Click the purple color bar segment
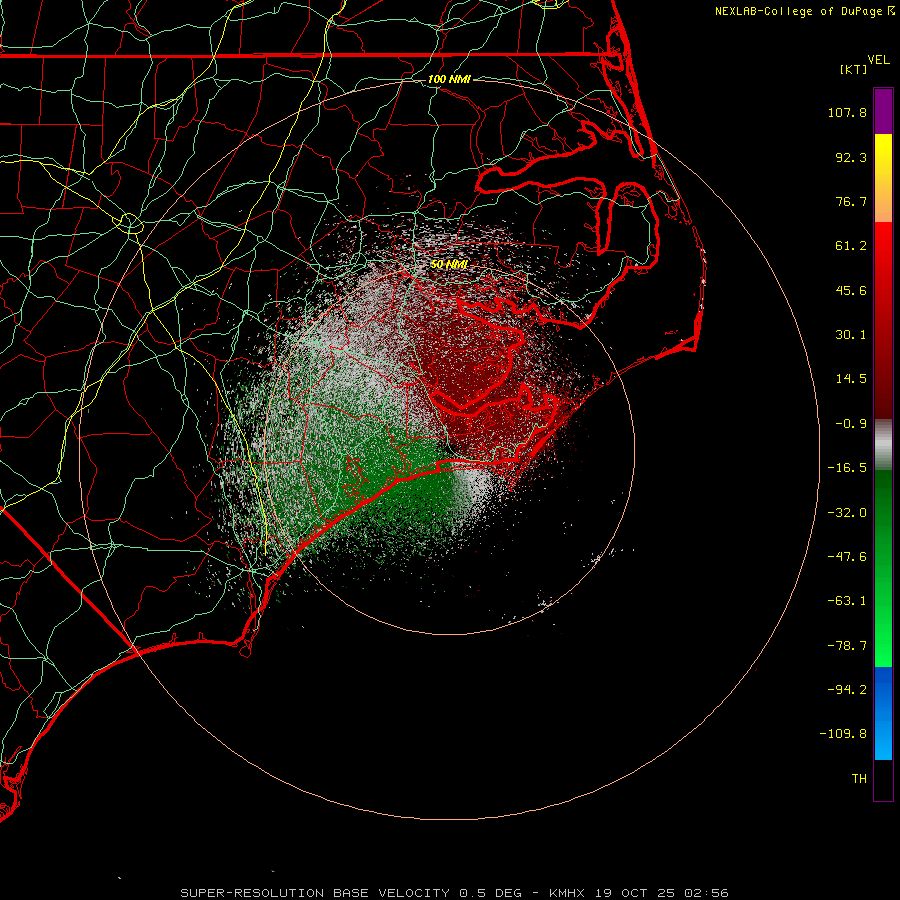This screenshot has width=900, height=900. click(x=883, y=111)
